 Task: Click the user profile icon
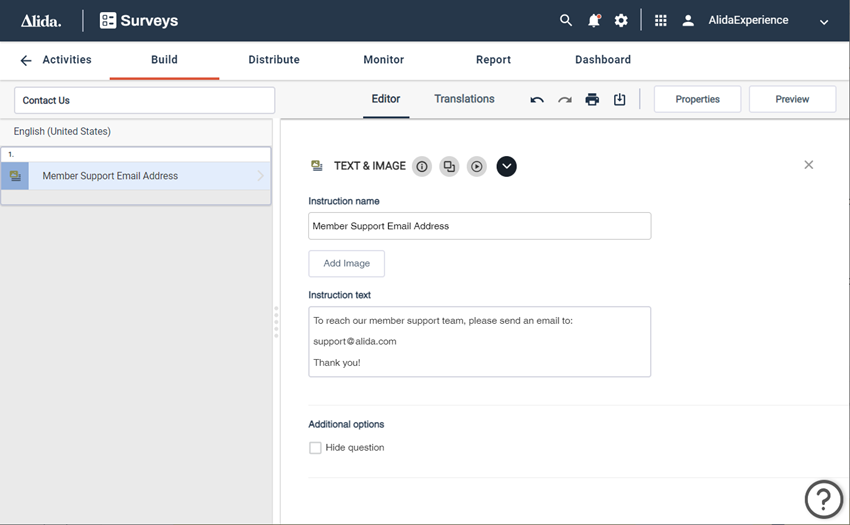pos(688,21)
